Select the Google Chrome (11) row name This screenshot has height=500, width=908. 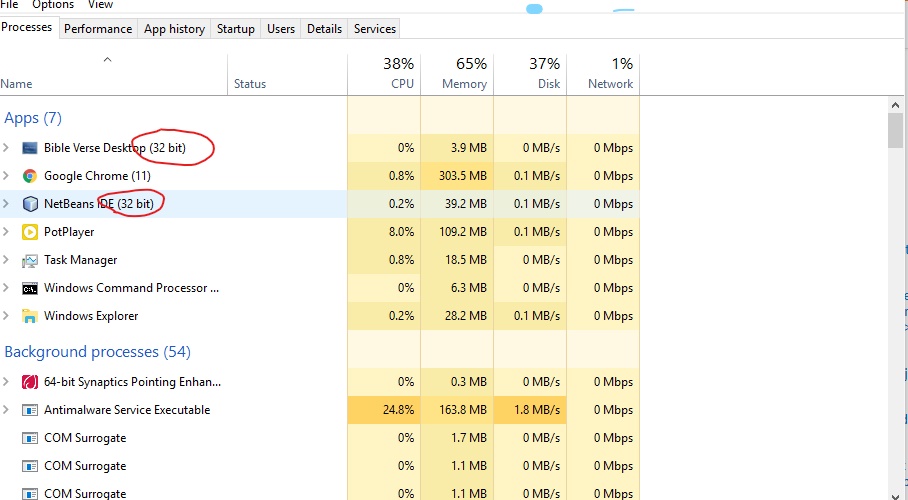click(x=97, y=176)
